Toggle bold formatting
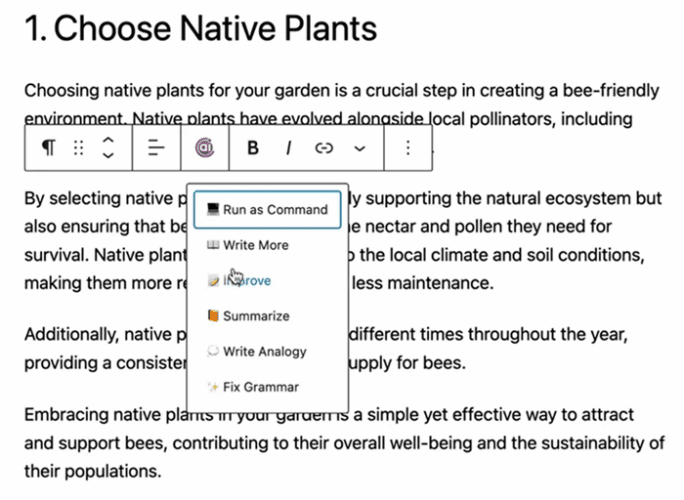684x500 pixels. [253, 148]
